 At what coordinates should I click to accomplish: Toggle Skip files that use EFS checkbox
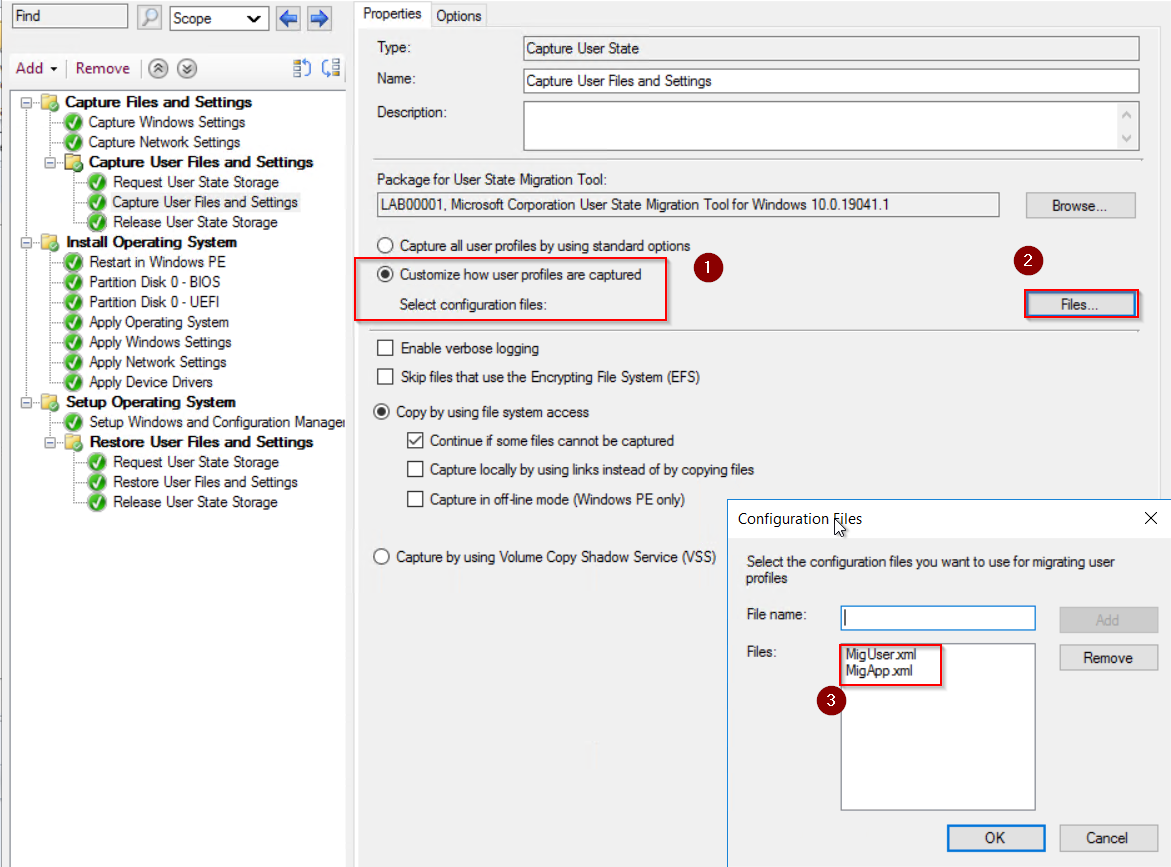pyautogui.click(x=385, y=377)
